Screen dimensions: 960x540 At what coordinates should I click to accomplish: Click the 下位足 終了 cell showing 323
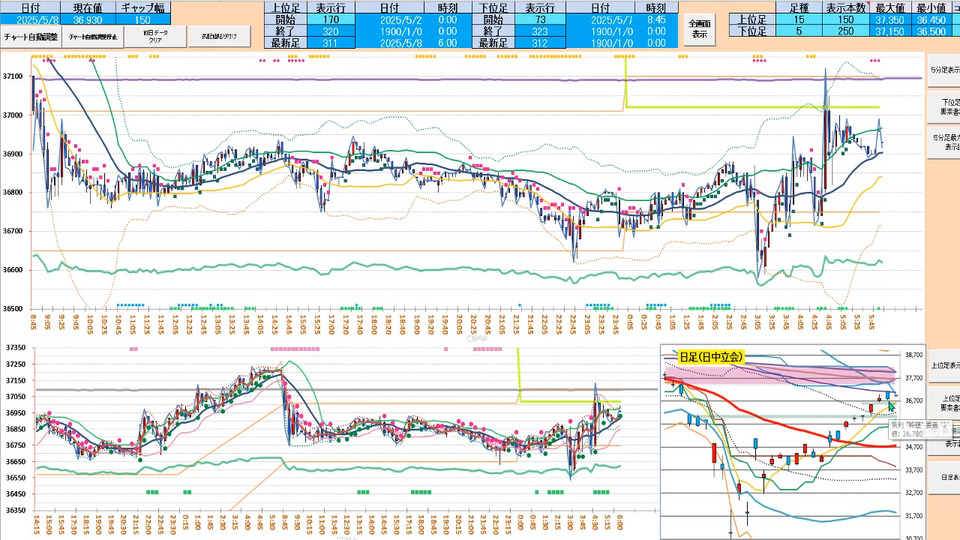coord(541,31)
